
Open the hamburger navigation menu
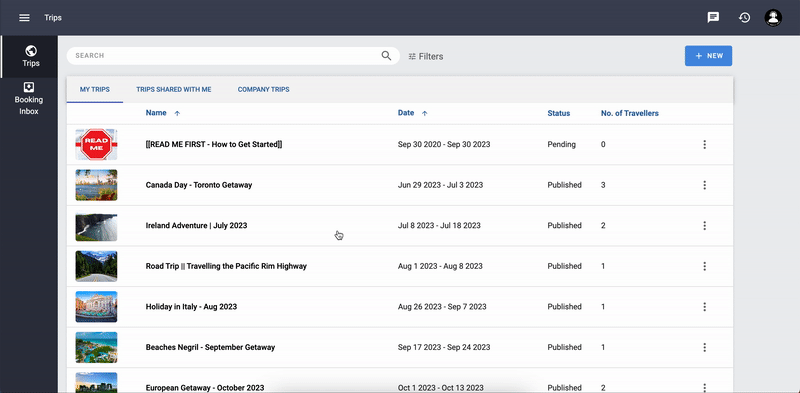tap(24, 18)
